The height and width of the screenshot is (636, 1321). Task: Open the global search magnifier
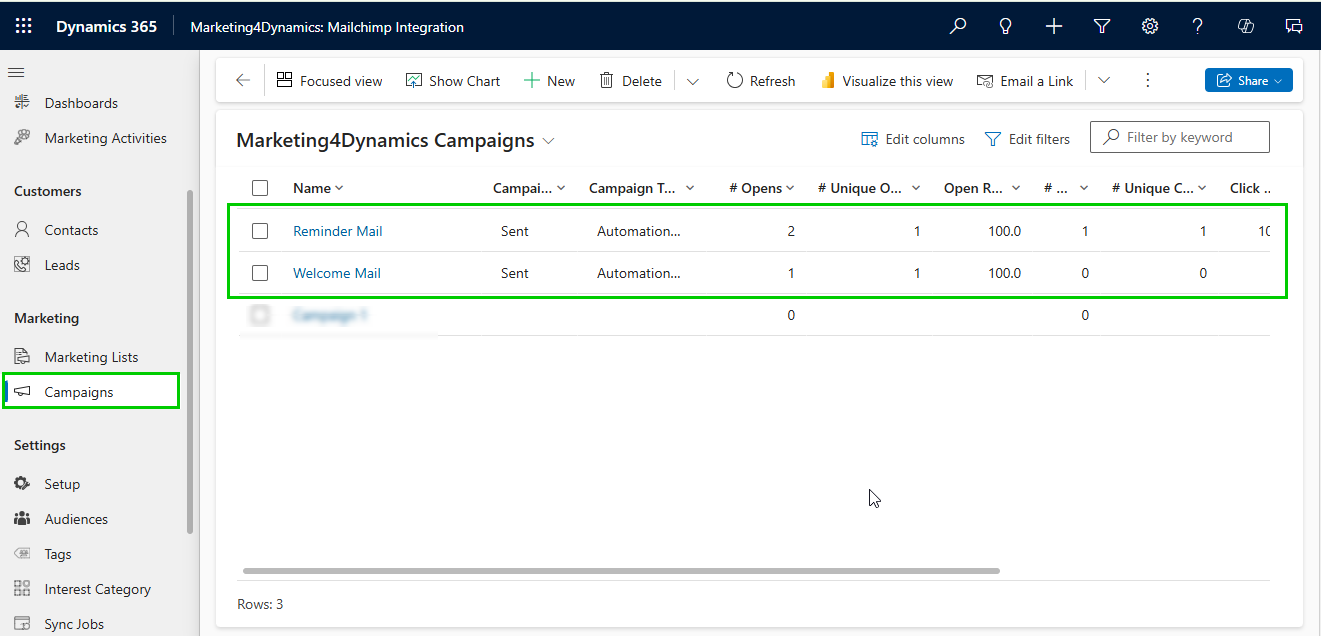(957, 26)
